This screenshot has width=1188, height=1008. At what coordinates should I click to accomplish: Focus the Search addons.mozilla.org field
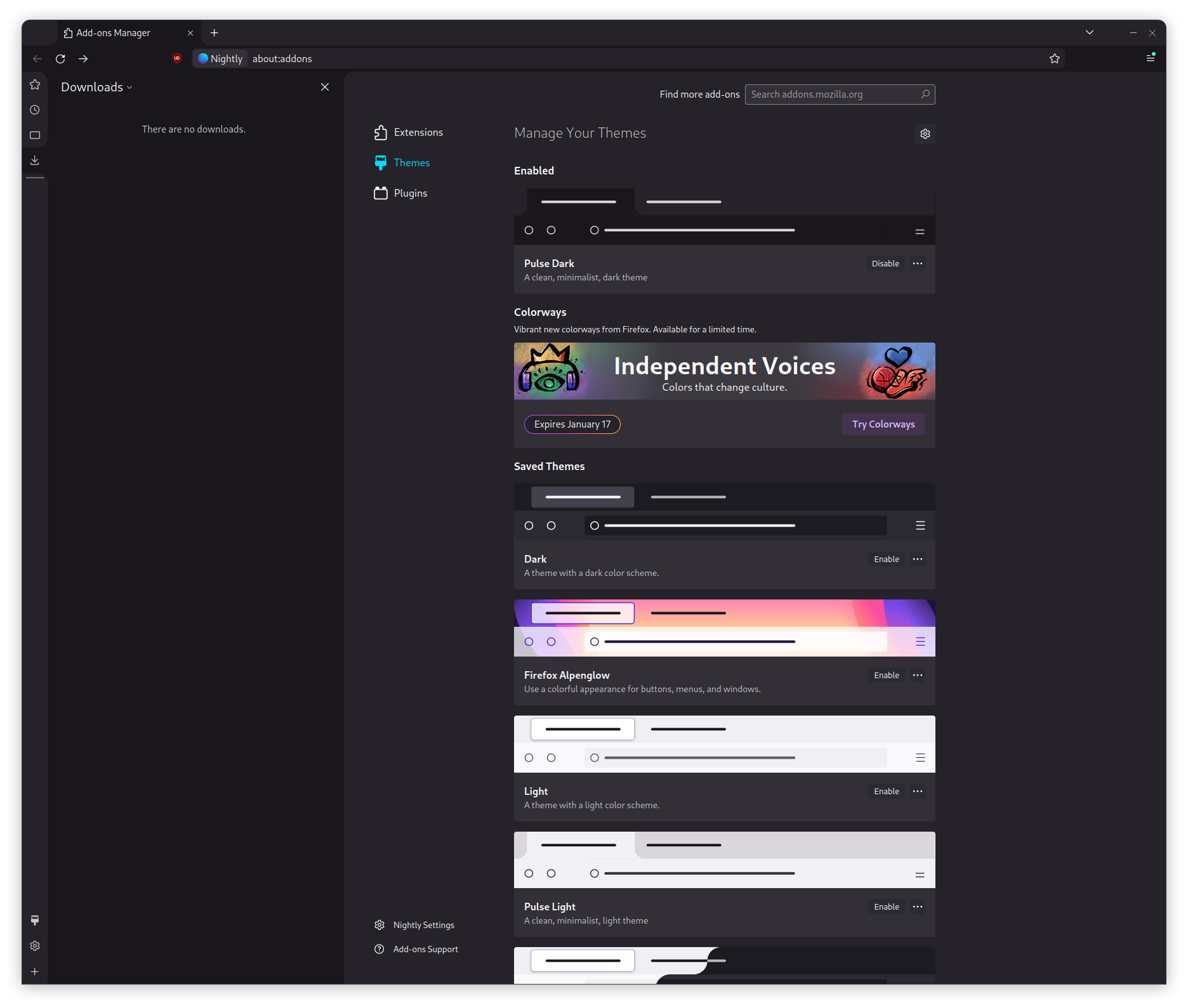pyautogui.click(x=840, y=94)
